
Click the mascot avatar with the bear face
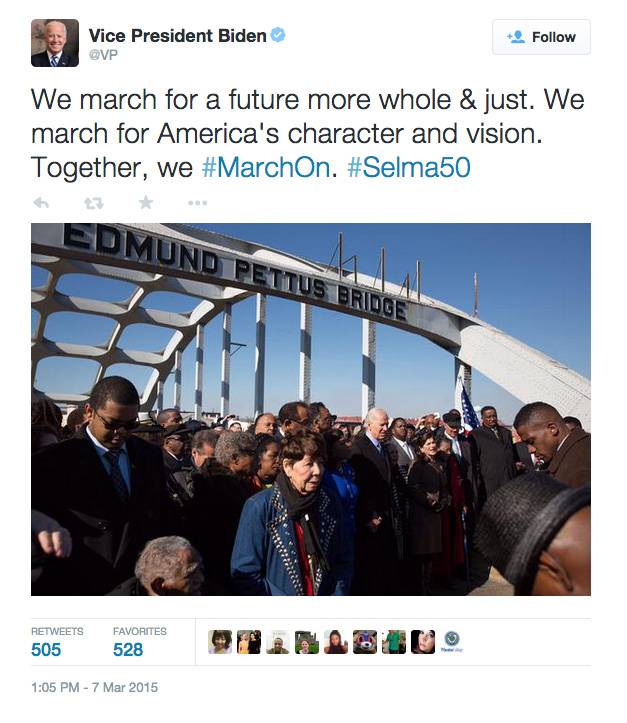[365, 642]
